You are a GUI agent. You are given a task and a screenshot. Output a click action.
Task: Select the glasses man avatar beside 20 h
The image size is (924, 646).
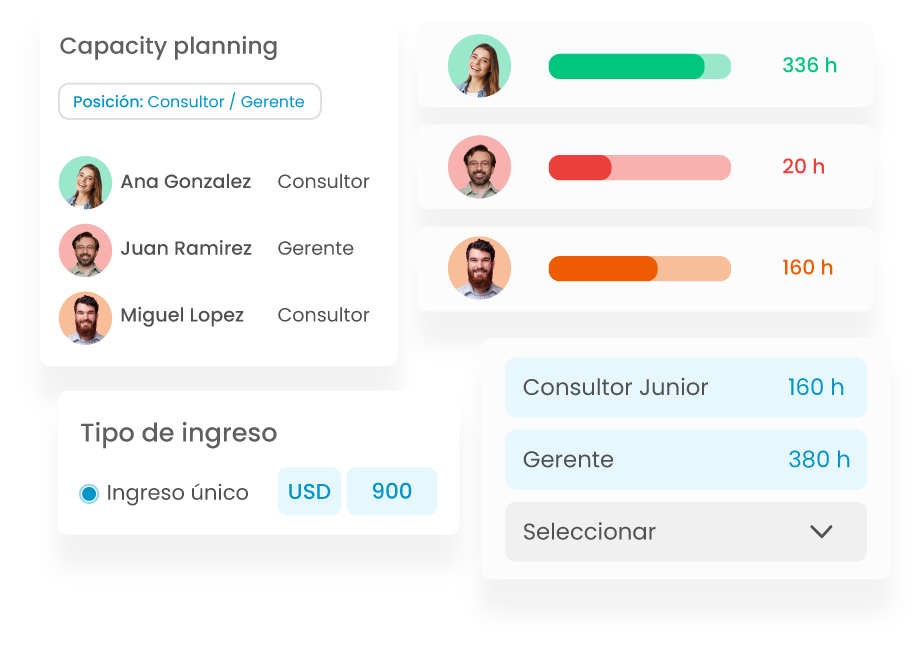coord(479,167)
